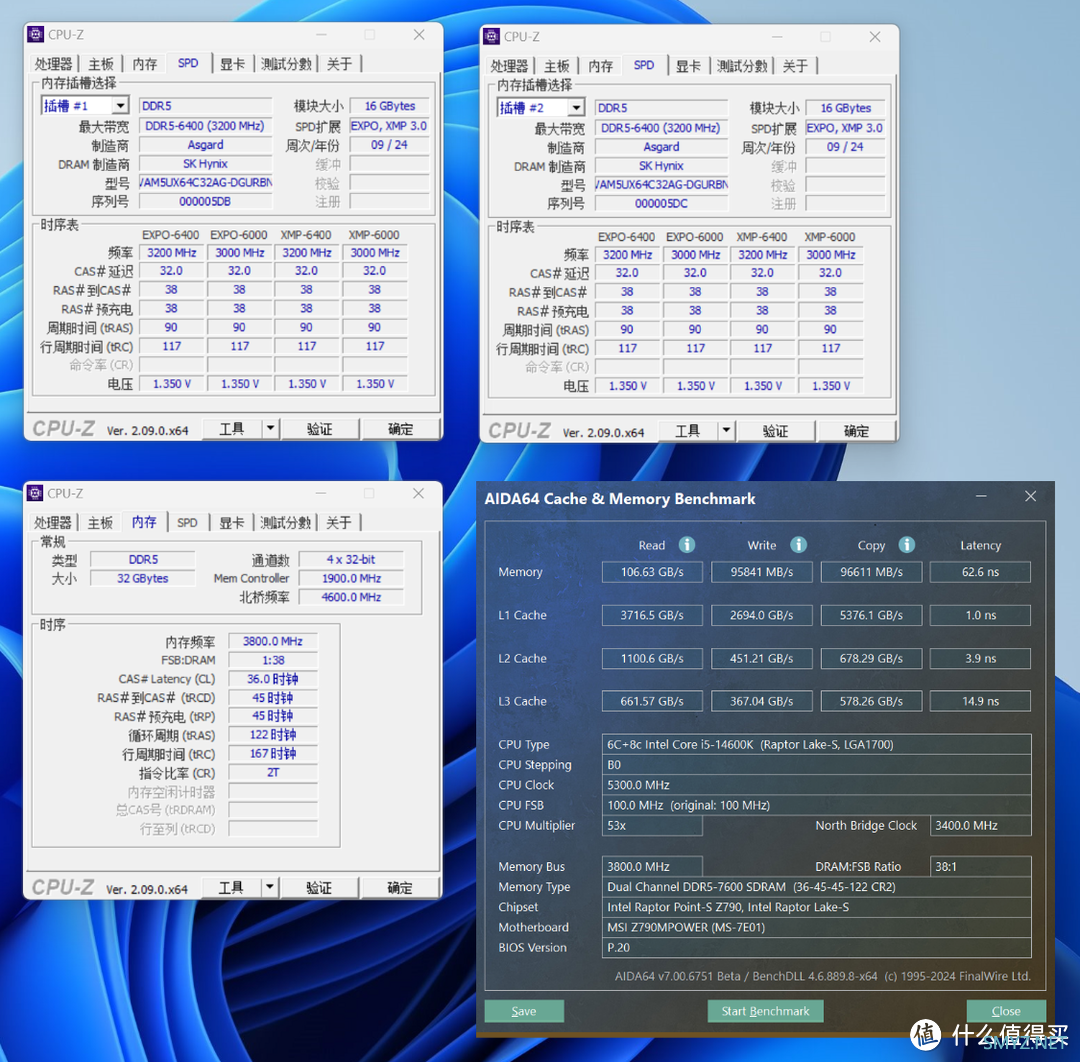This screenshot has width=1080, height=1062.
Task: Click FSB:DRAM value 1:38 in CPU-Z
Action: click(273, 660)
